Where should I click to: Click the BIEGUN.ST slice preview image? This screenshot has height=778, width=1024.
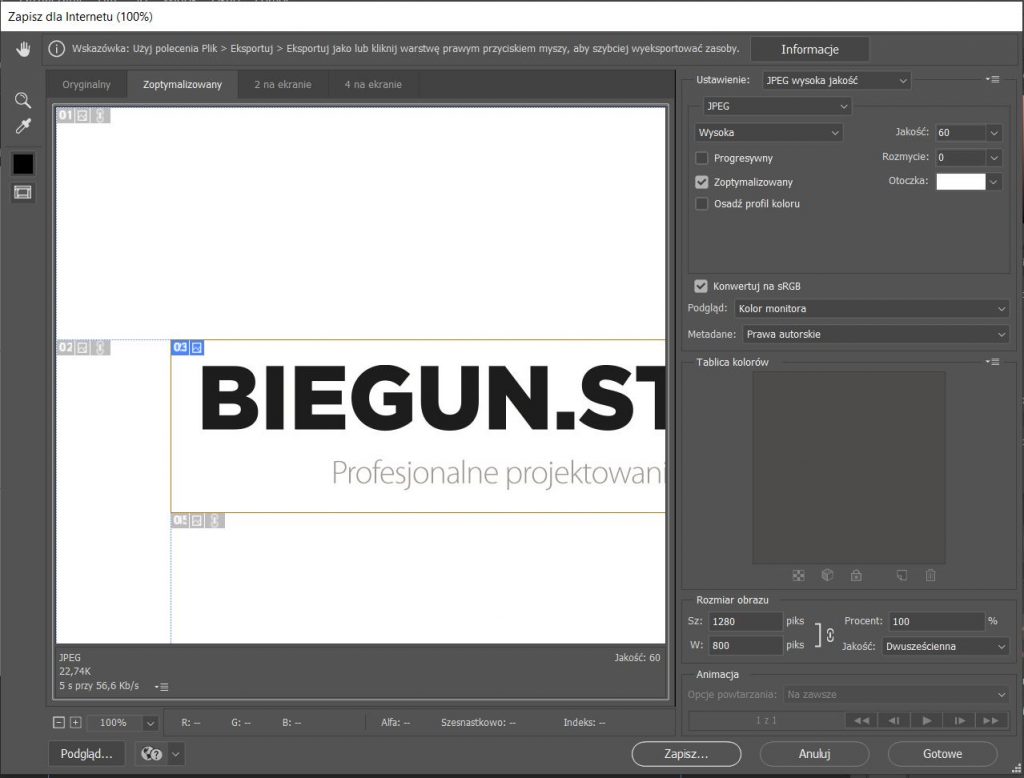point(418,426)
